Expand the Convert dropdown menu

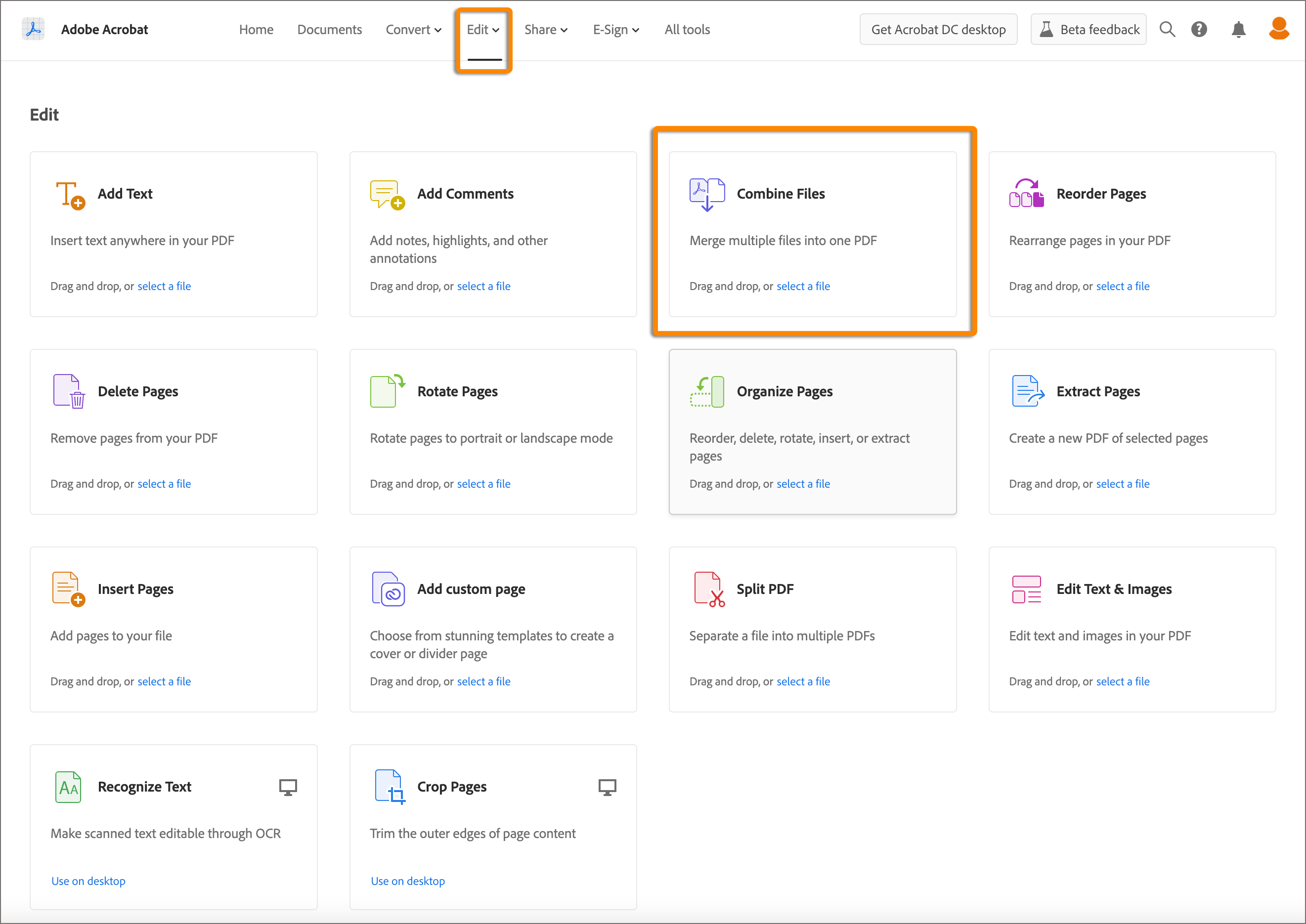[414, 29]
